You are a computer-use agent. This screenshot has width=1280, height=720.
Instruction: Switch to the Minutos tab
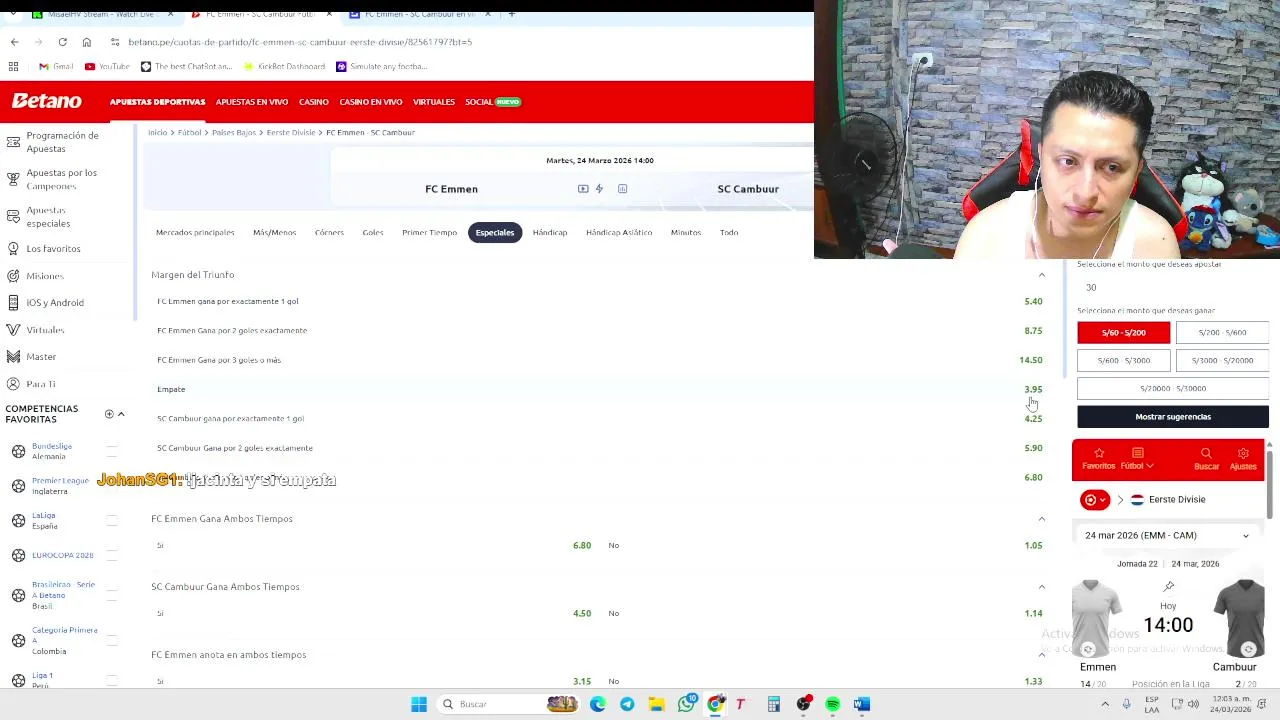[x=686, y=232]
